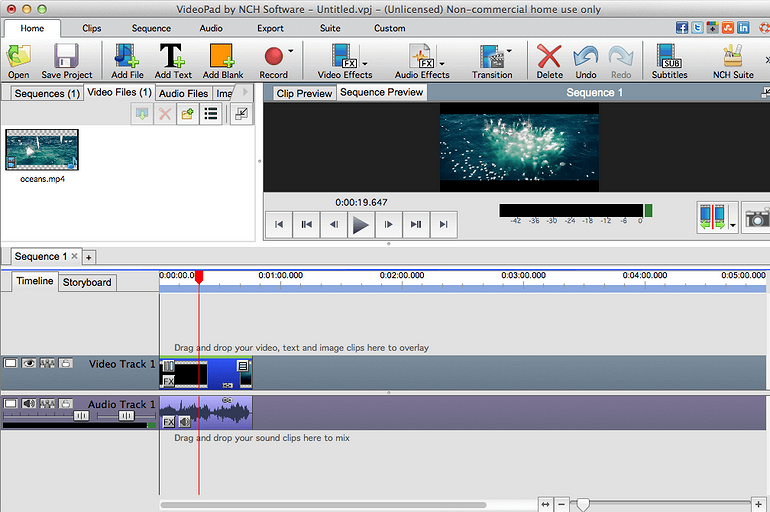
Task: Switch to the Export ribbon tab
Action: tap(270, 28)
